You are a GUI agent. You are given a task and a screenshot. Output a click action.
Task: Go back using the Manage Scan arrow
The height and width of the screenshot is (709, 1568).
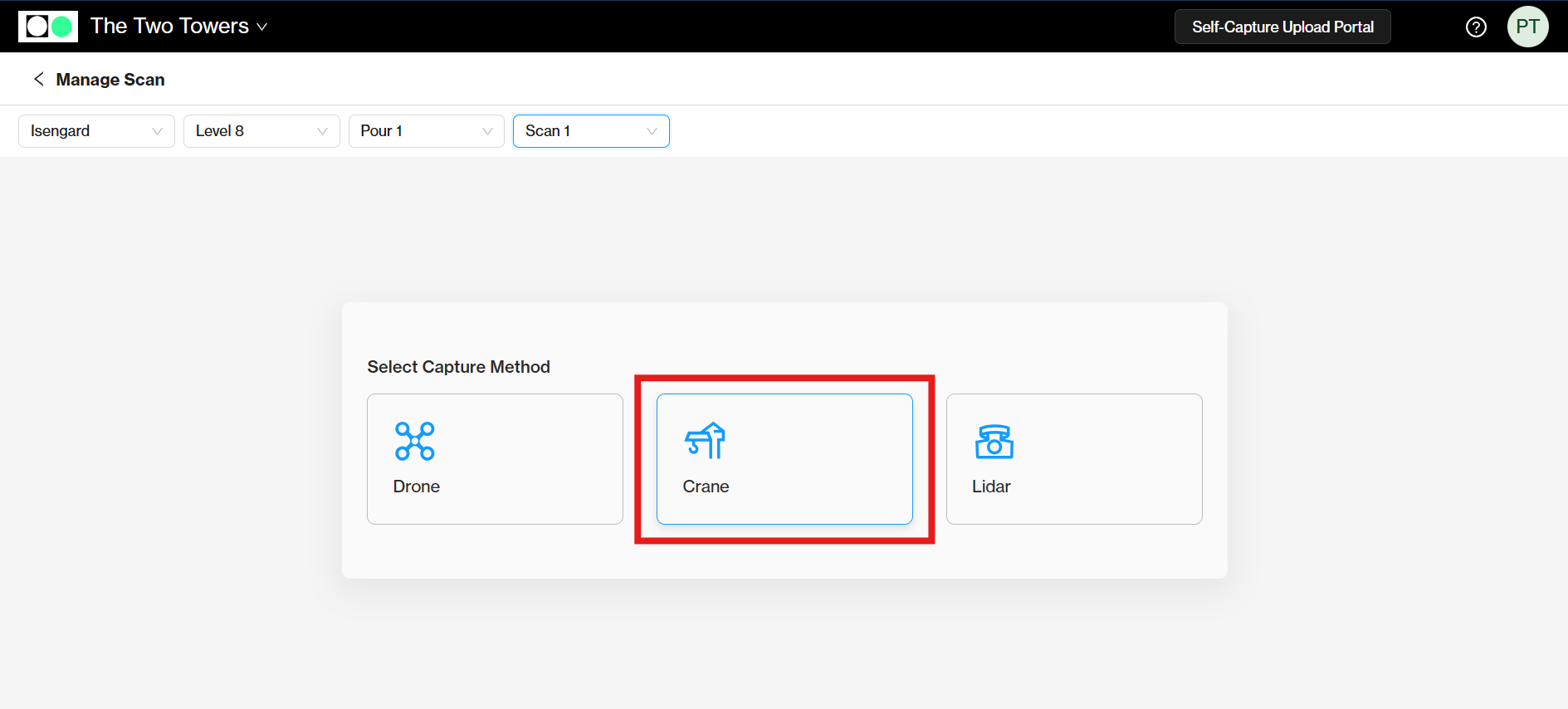tap(38, 79)
